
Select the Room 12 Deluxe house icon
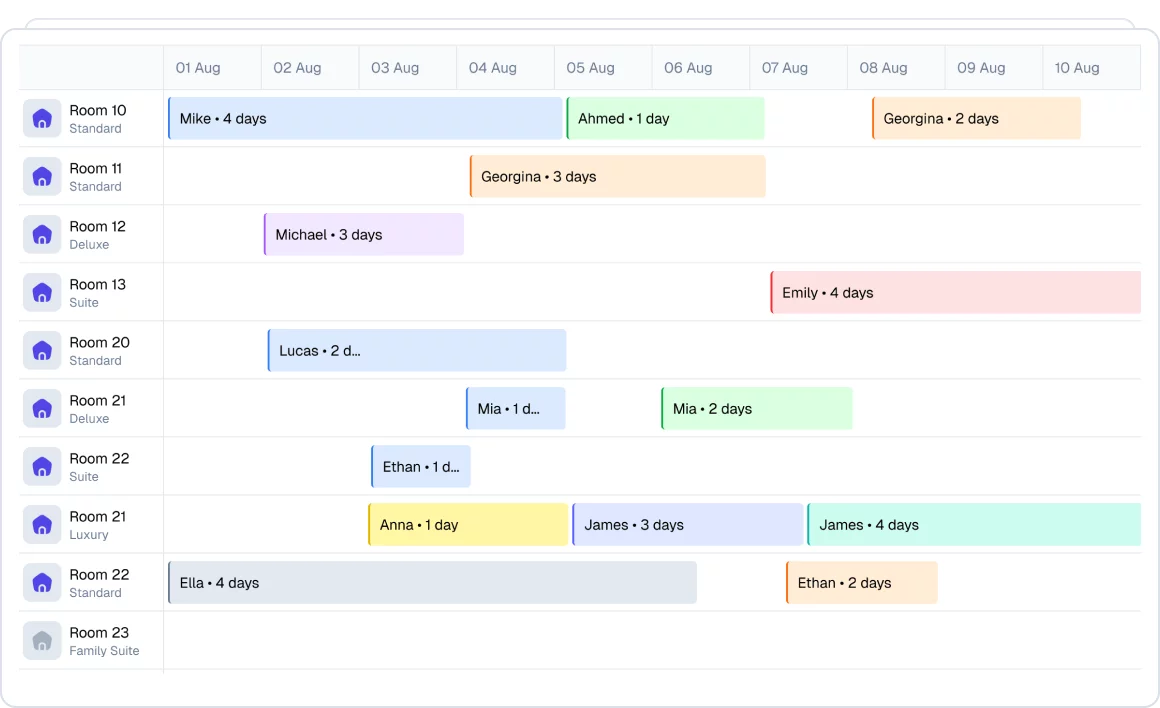(42, 235)
